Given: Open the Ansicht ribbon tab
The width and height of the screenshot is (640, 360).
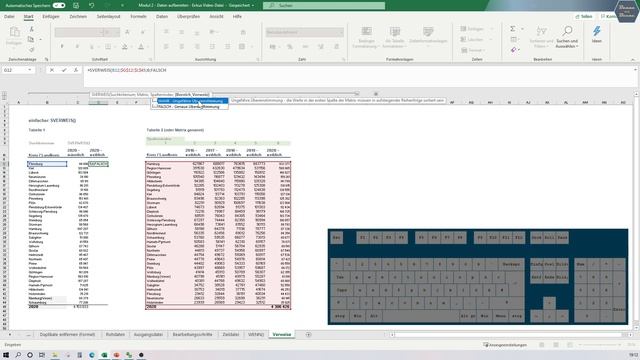Looking at the screenshot, I should point(216,16).
